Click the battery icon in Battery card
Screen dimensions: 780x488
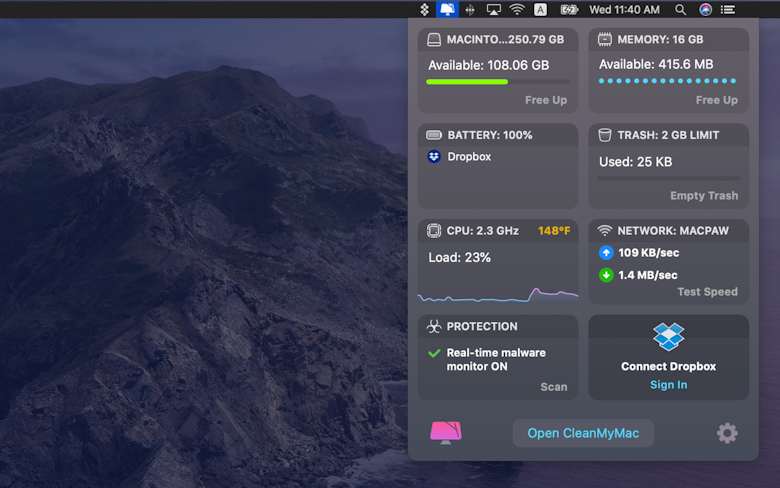[434, 135]
